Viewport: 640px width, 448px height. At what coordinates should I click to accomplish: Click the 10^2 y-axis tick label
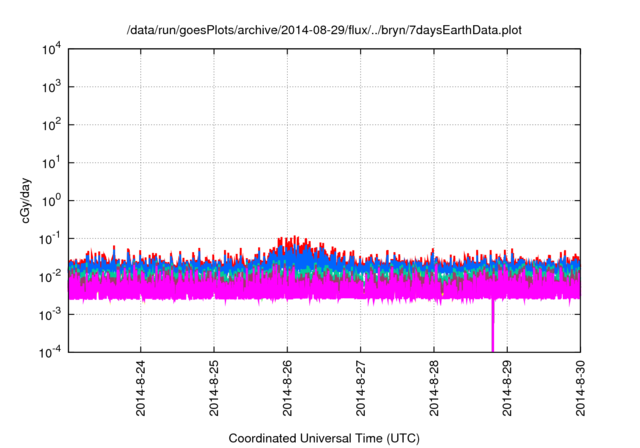point(52,125)
